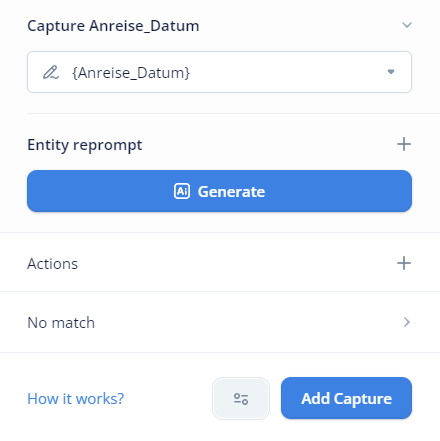This screenshot has width=440, height=441.
Task: Click the Add Capture label text
Action: 346,399
